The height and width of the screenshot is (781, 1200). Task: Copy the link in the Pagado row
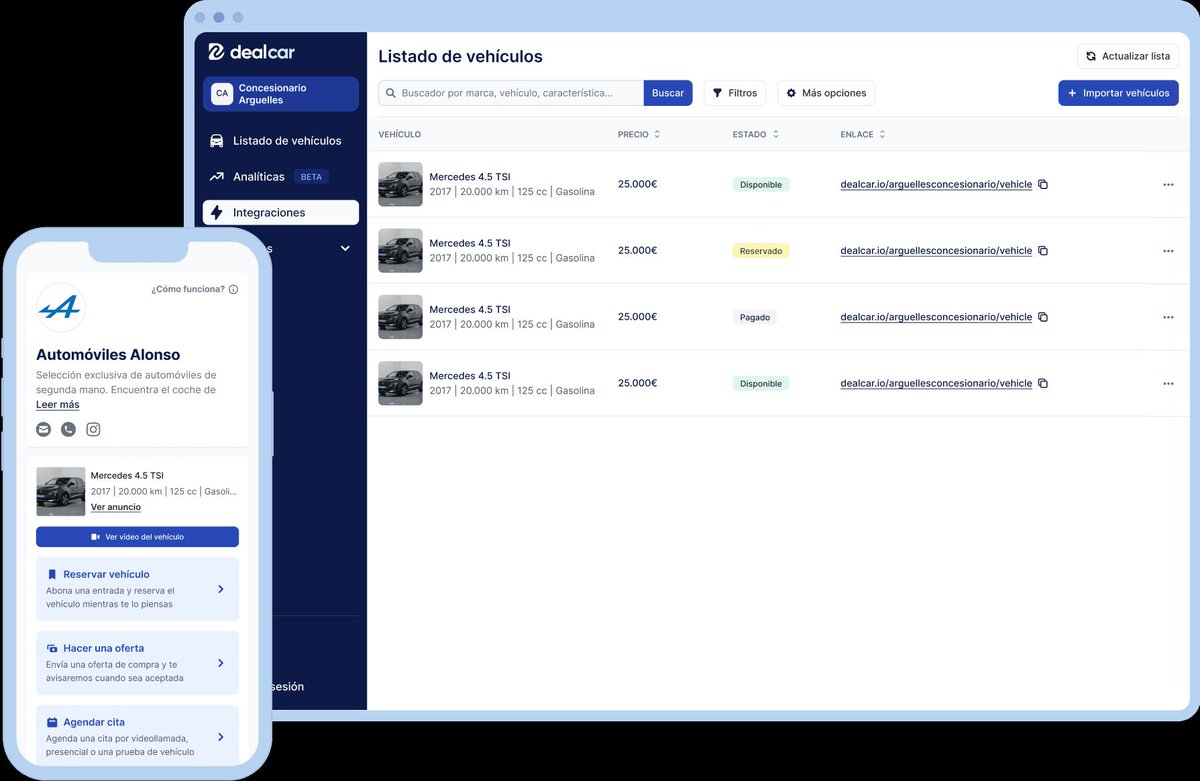[1043, 317]
